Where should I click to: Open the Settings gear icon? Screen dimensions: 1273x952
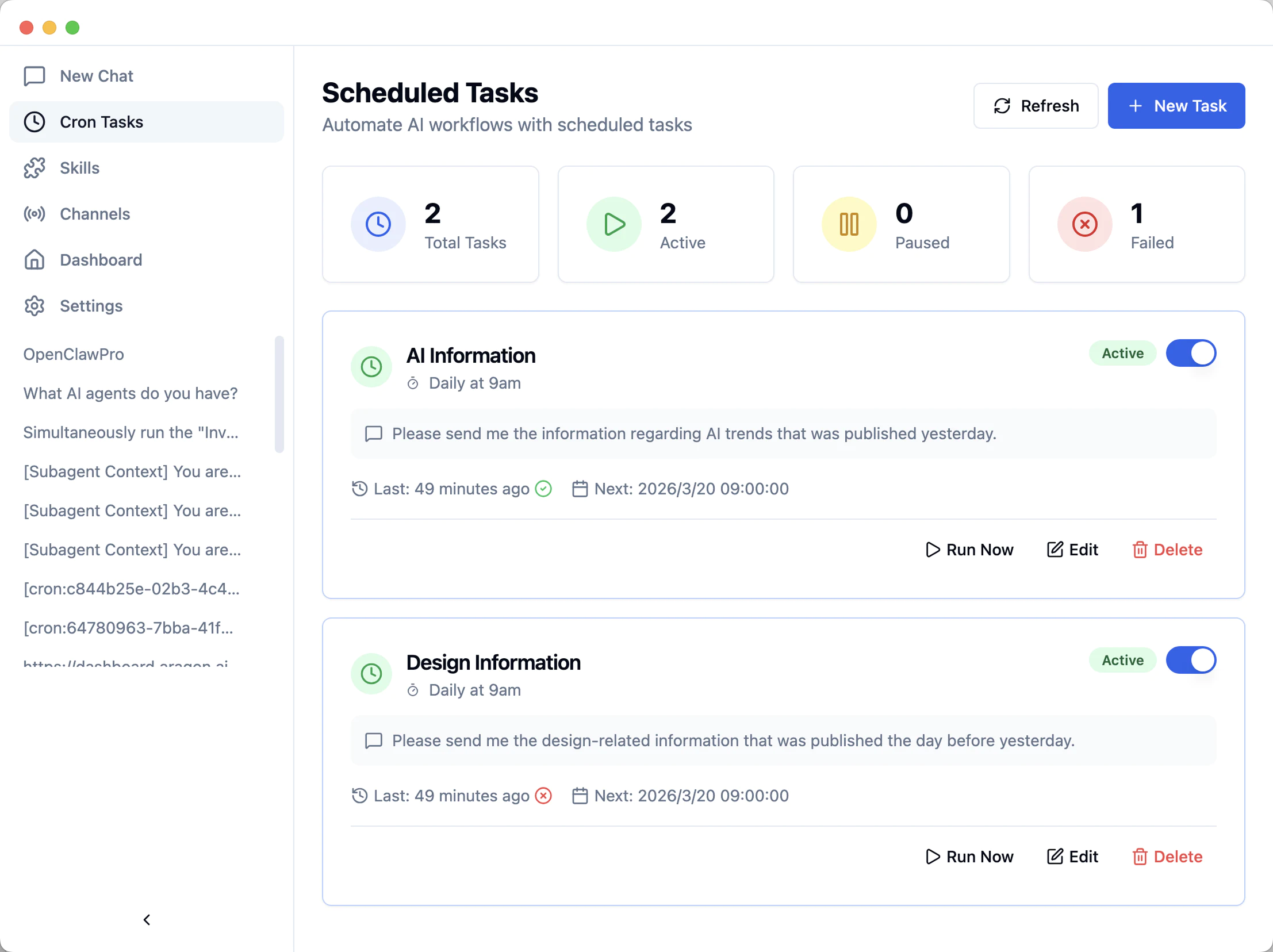coord(34,305)
